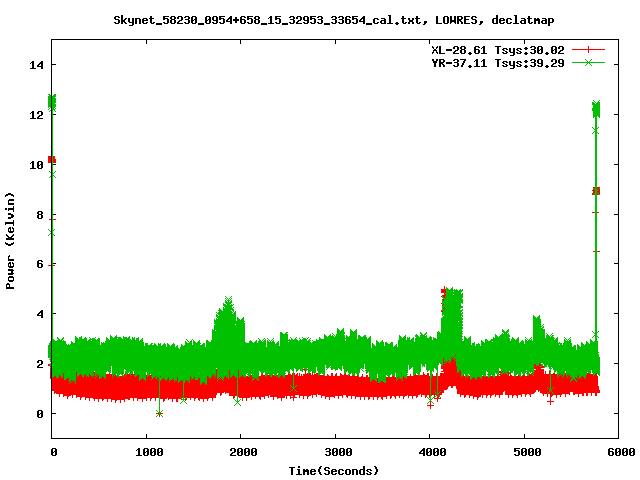Select the legend entry XL-28.61 Tsys:30.02

coord(498,50)
